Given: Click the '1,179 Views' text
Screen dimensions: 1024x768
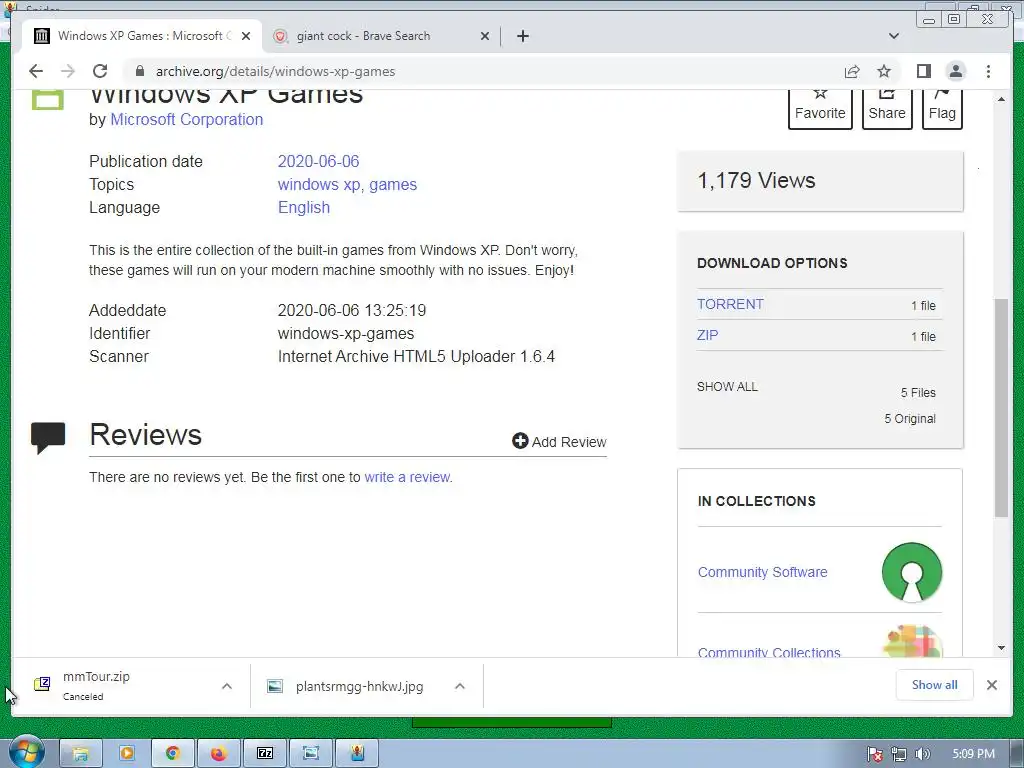Looking at the screenshot, I should 756,180.
